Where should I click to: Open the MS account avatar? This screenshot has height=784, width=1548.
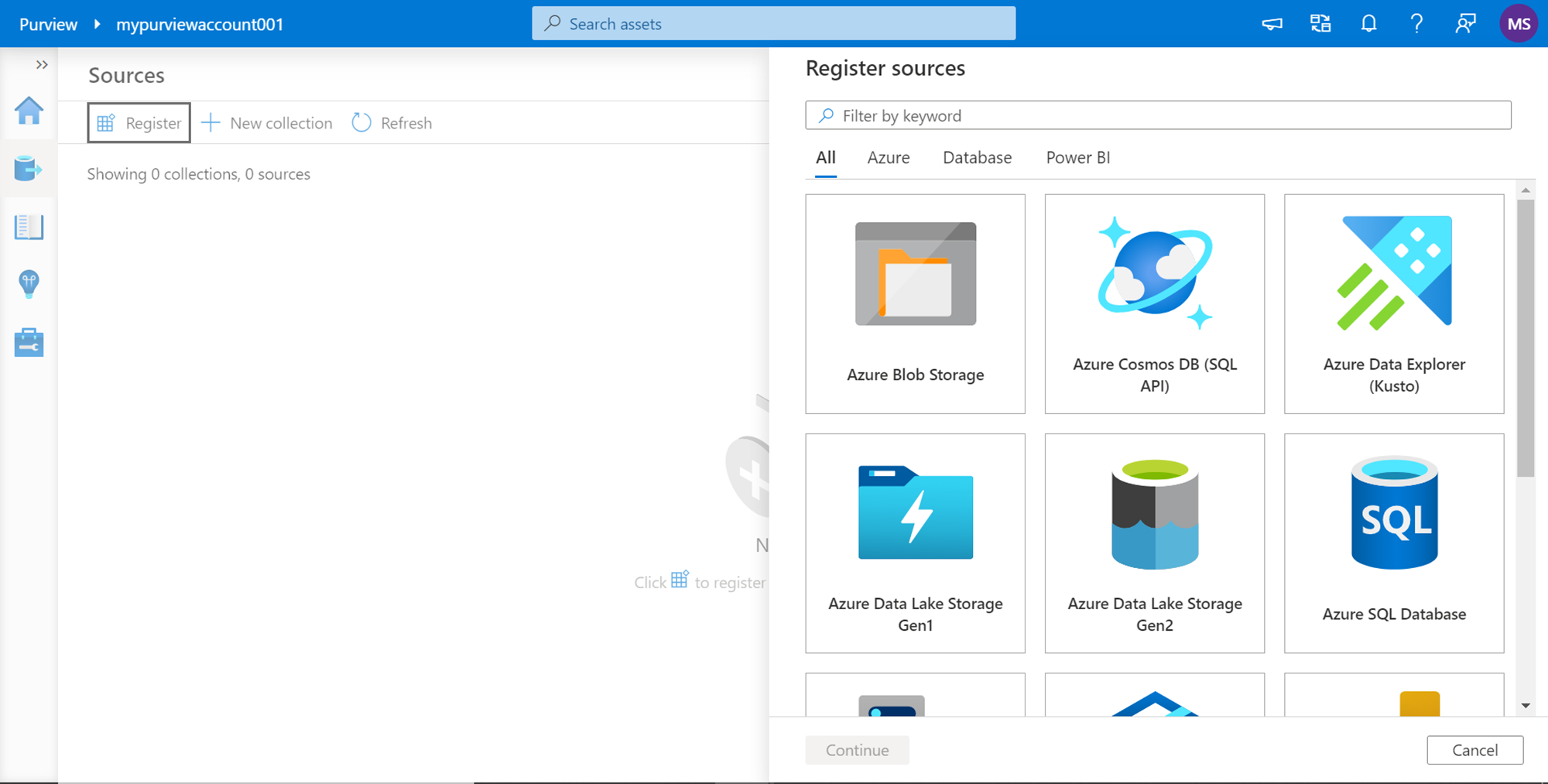click(1519, 24)
